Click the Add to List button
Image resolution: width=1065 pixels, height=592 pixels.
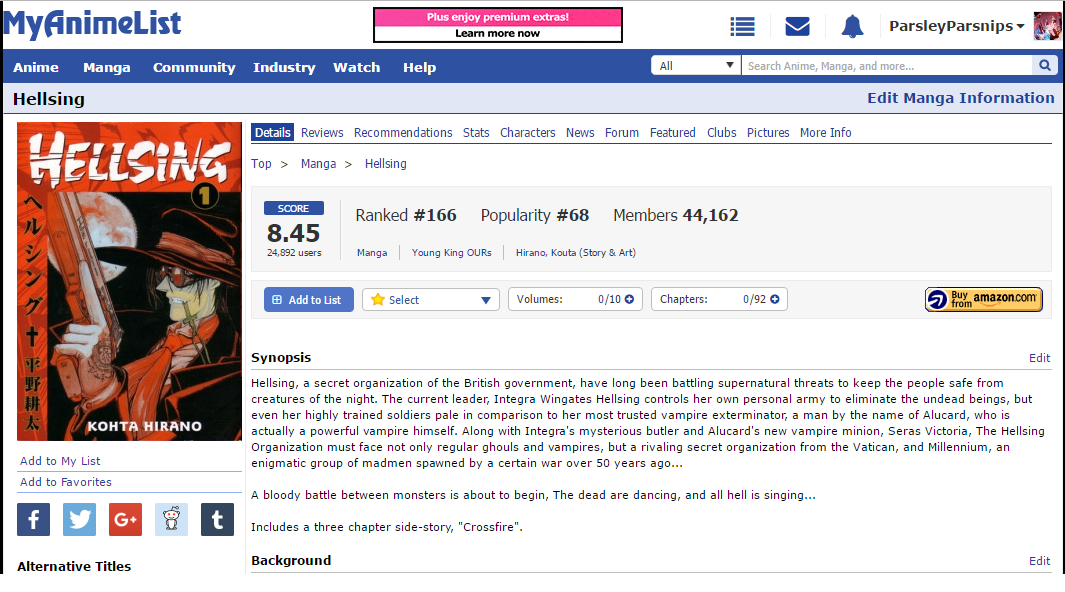[x=308, y=299]
